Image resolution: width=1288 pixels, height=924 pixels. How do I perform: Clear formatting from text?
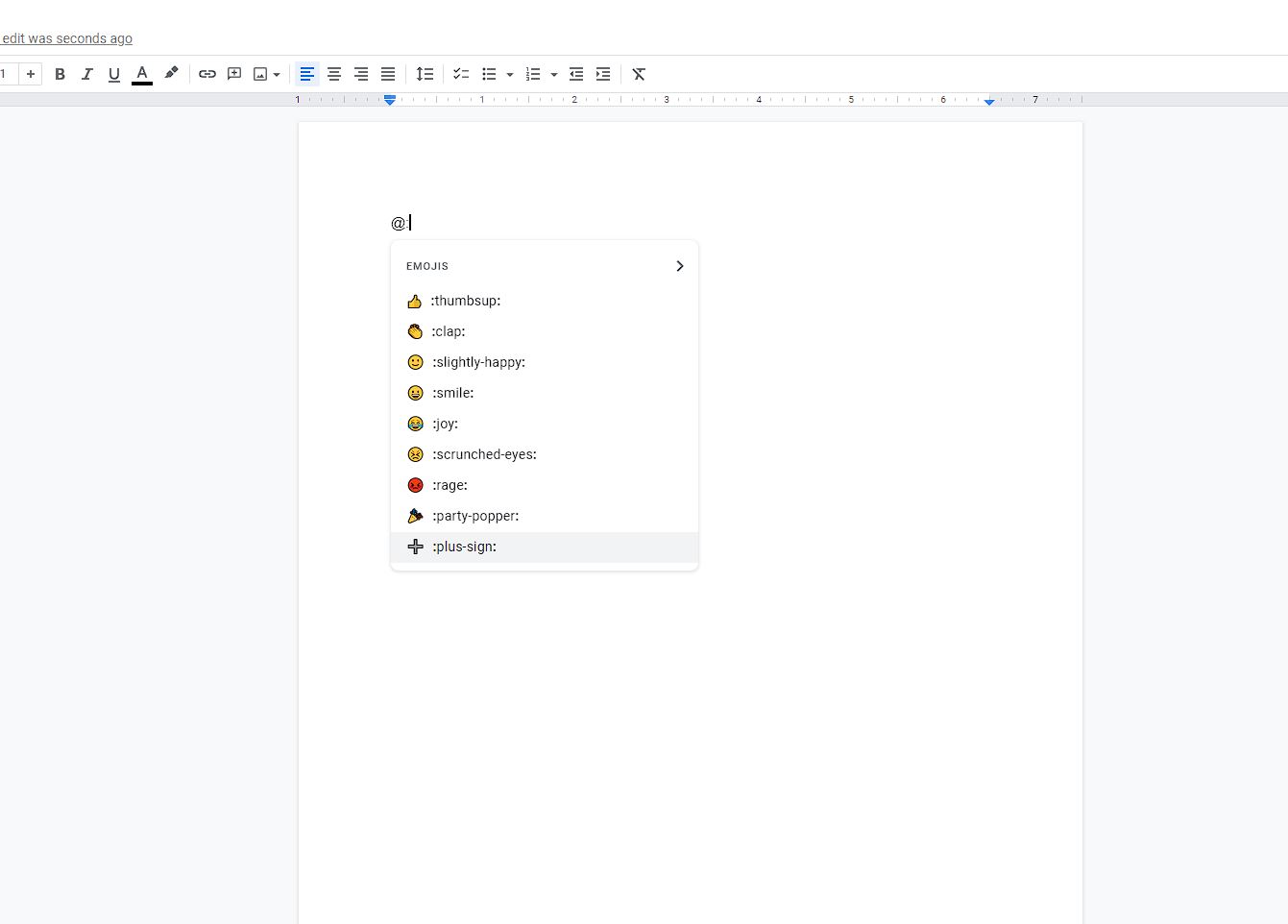tap(639, 74)
